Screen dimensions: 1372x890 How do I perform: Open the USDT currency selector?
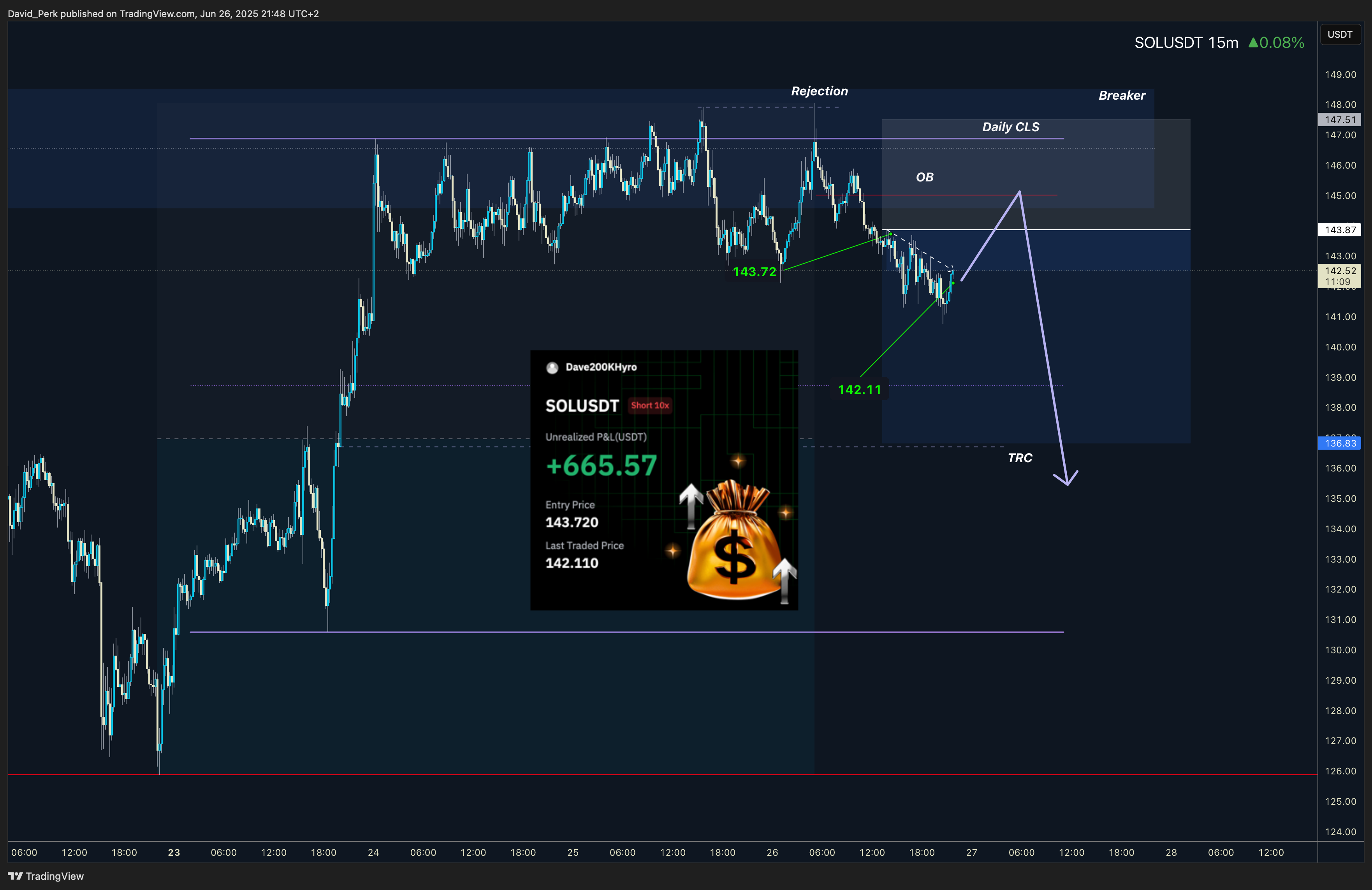point(1340,35)
